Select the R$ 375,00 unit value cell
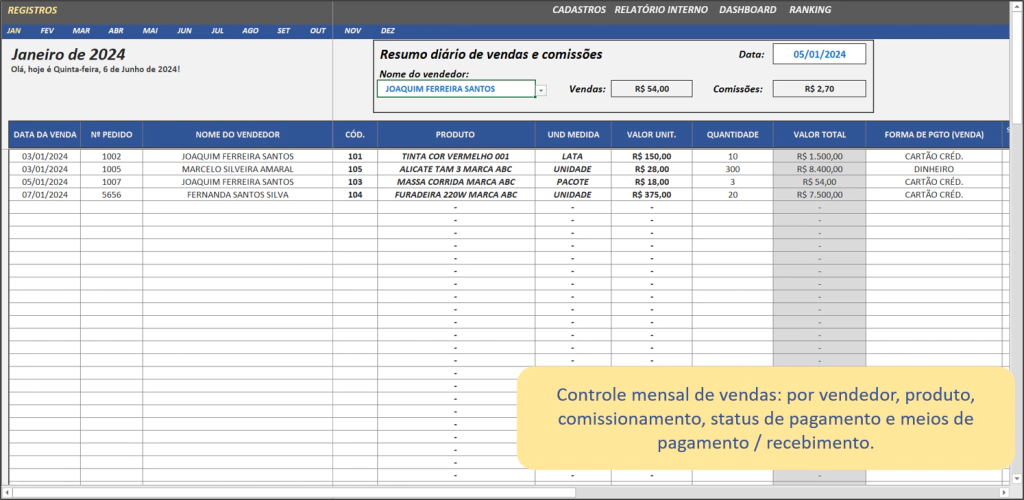1024x500 pixels. (651, 195)
